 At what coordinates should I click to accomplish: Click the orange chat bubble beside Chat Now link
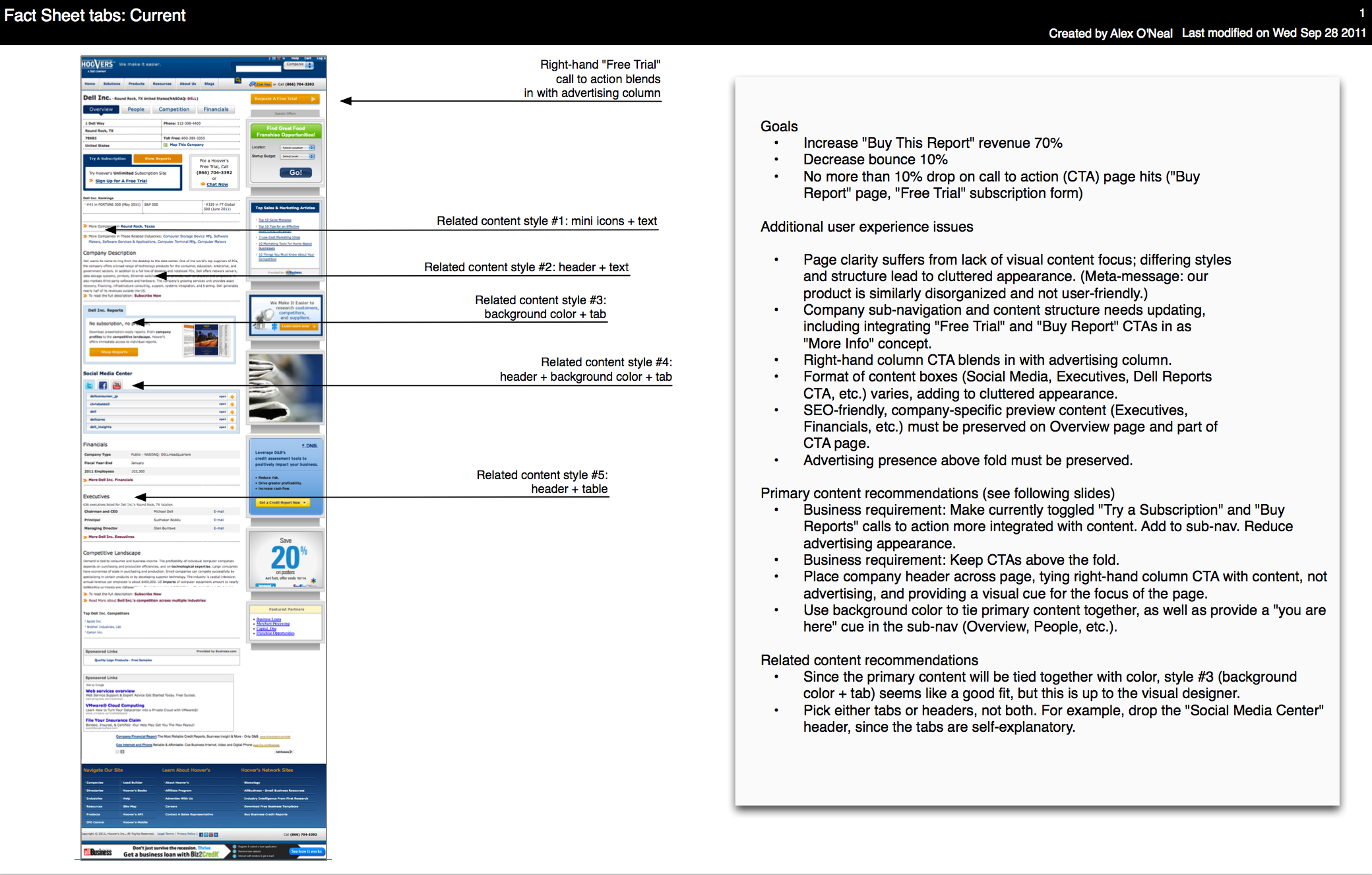tap(203, 184)
